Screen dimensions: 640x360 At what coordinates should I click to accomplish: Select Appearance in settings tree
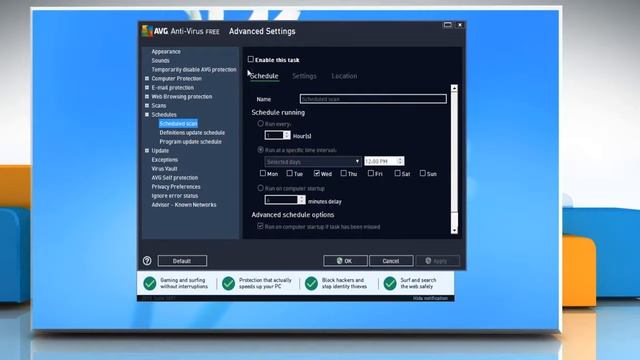coord(166,51)
